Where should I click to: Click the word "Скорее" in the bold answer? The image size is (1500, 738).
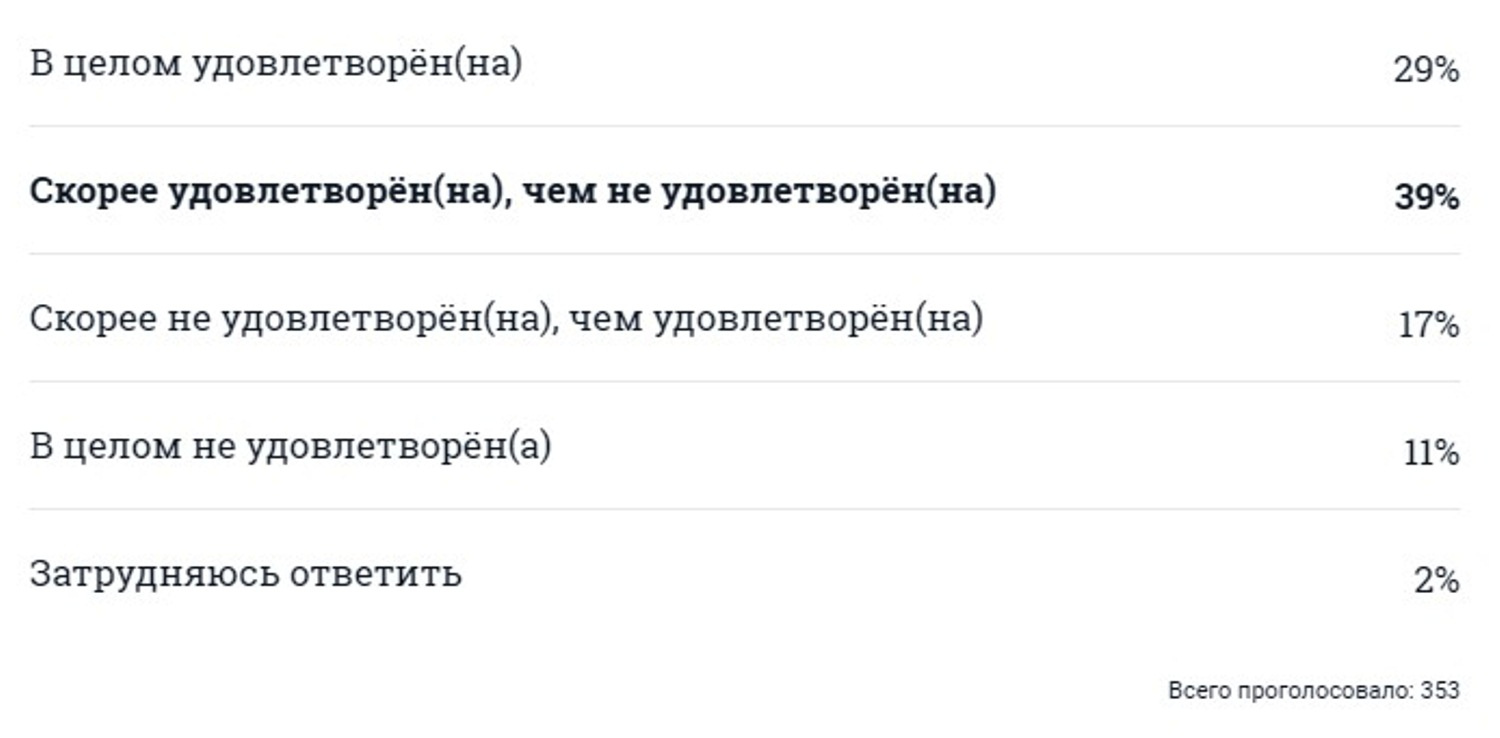click(x=94, y=192)
